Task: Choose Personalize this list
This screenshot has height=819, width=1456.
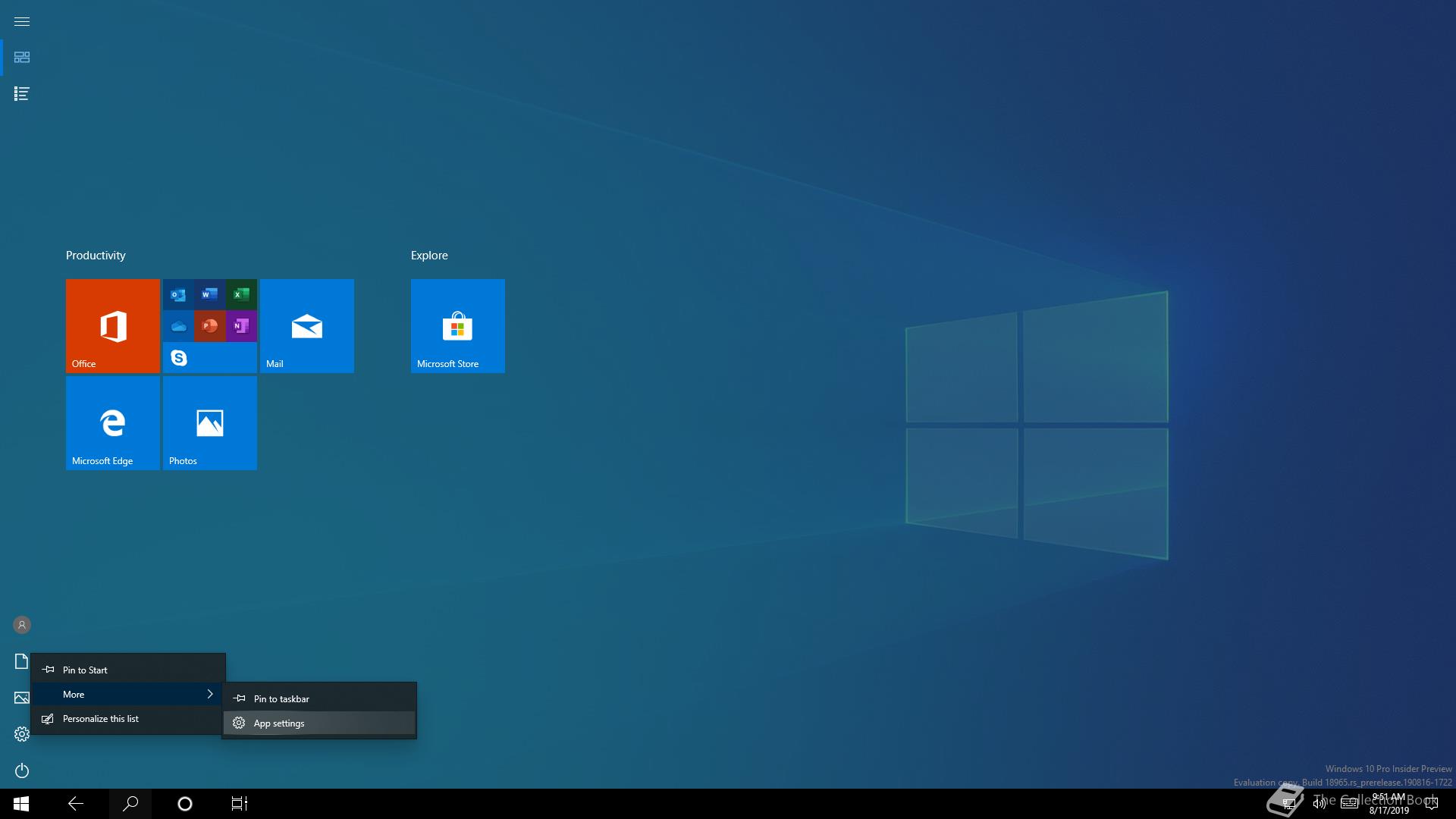Action: (128, 719)
